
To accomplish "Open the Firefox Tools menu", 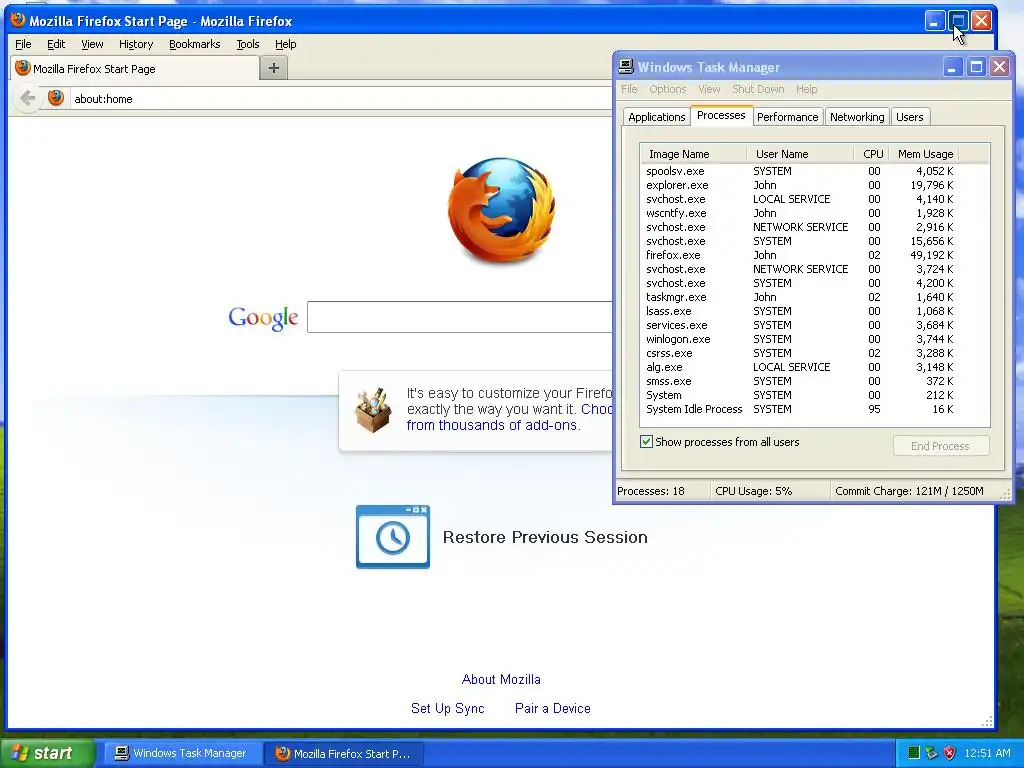I will (x=248, y=44).
